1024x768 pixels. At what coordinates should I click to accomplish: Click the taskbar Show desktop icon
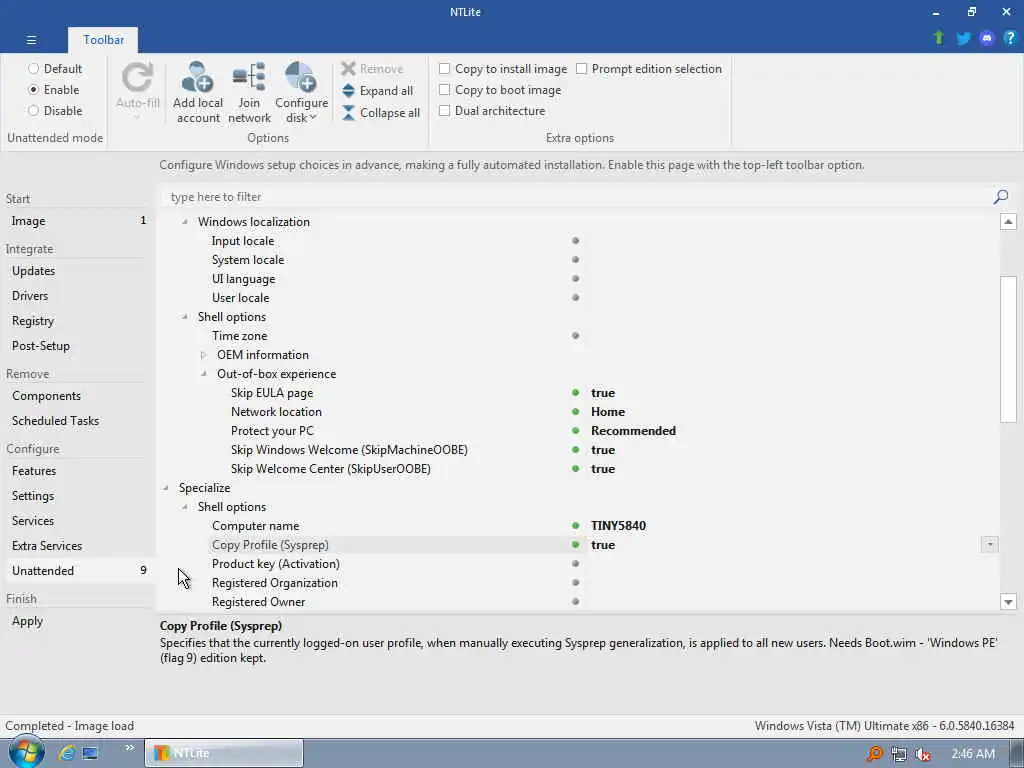[x=90, y=752]
